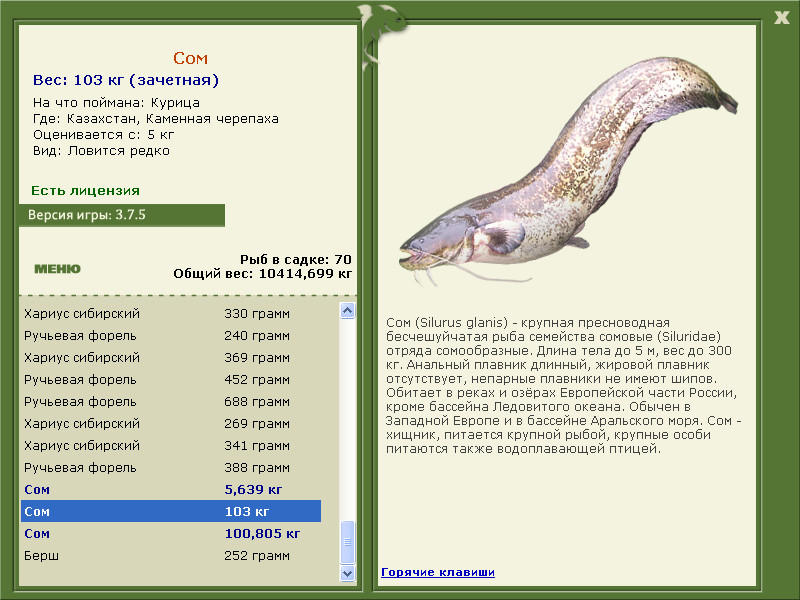The width and height of the screenshot is (800, 600).
Task: Select Ручьевая форель 688 грамм row
Action: [x=171, y=402]
